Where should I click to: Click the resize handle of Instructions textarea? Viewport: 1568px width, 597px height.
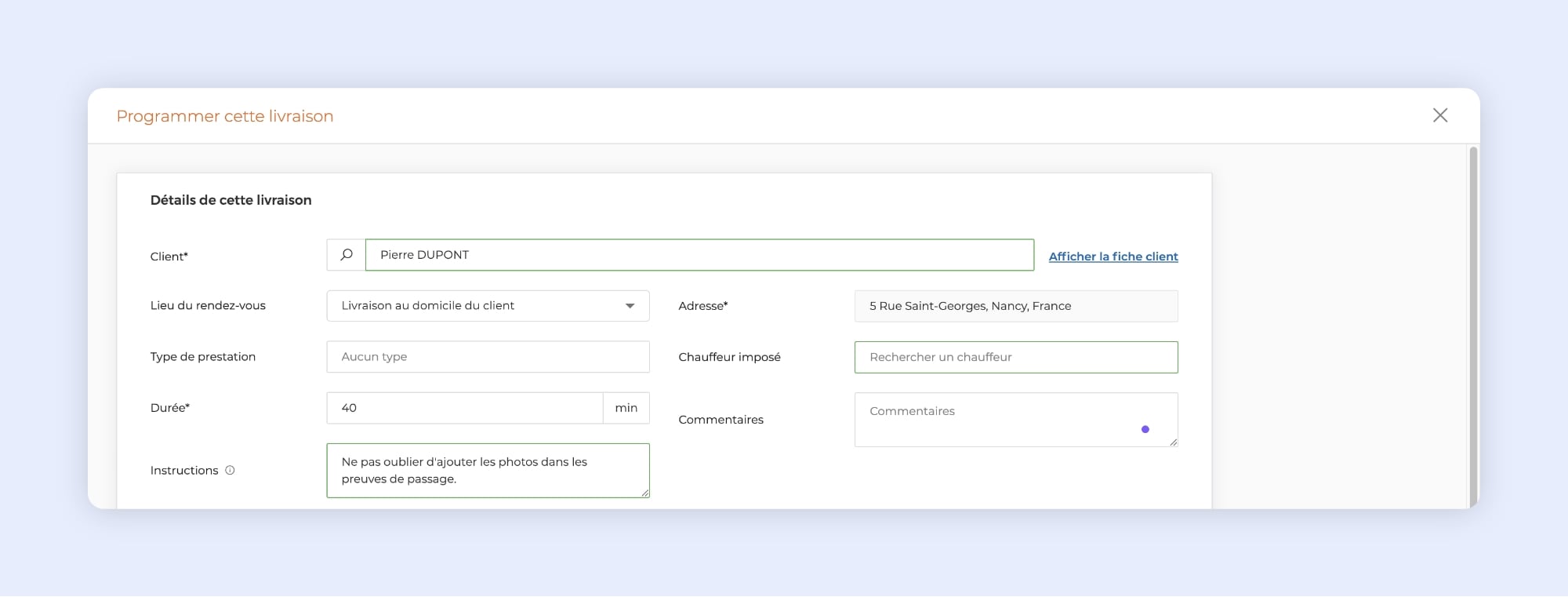point(644,493)
